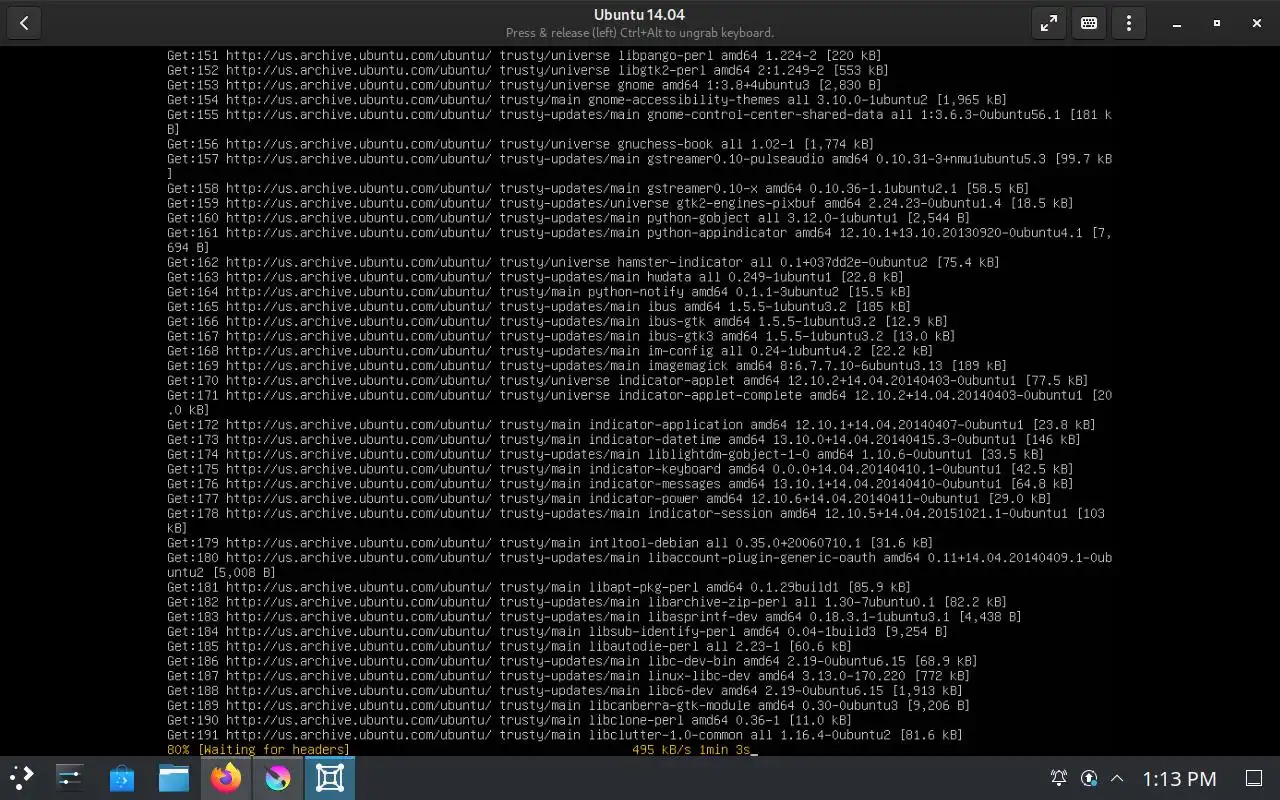Open the notifications bell in system tray
The width and height of the screenshot is (1280, 800).
coord(1059,778)
